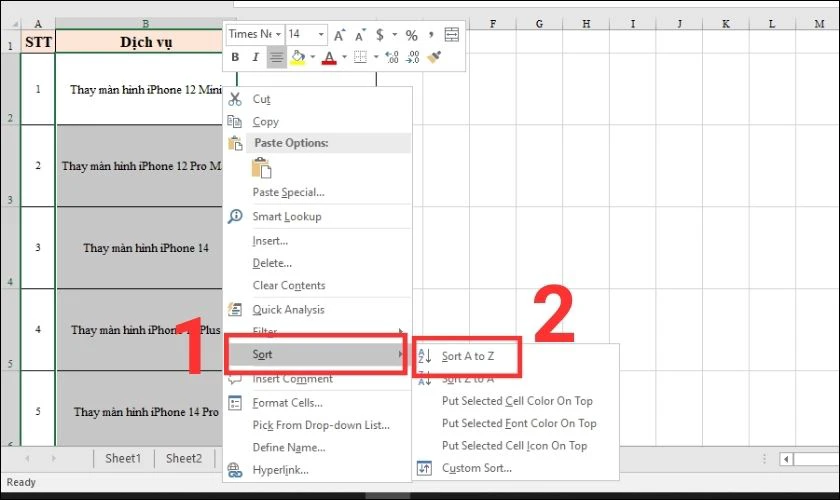
Task: Click the Merge and Center icon
Action: pyautogui.click(x=452, y=34)
